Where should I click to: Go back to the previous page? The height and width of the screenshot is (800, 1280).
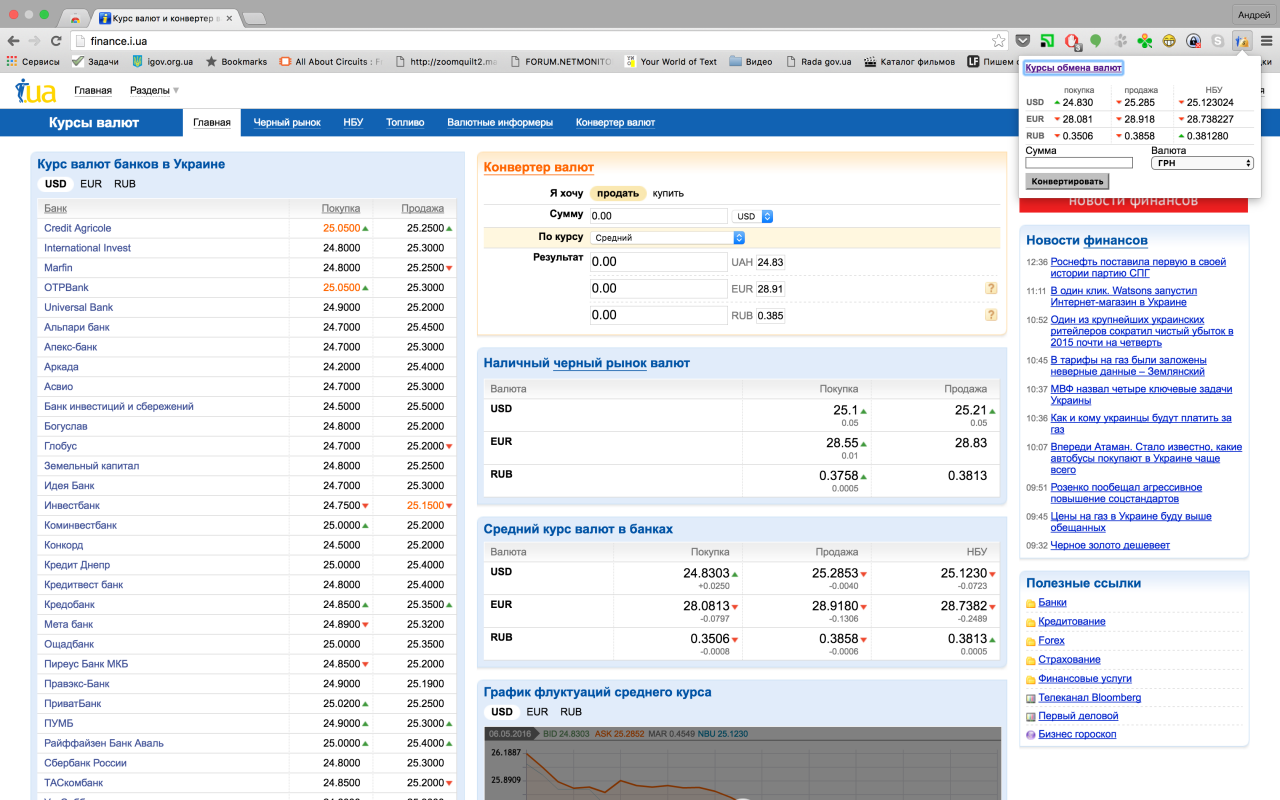pos(13,41)
